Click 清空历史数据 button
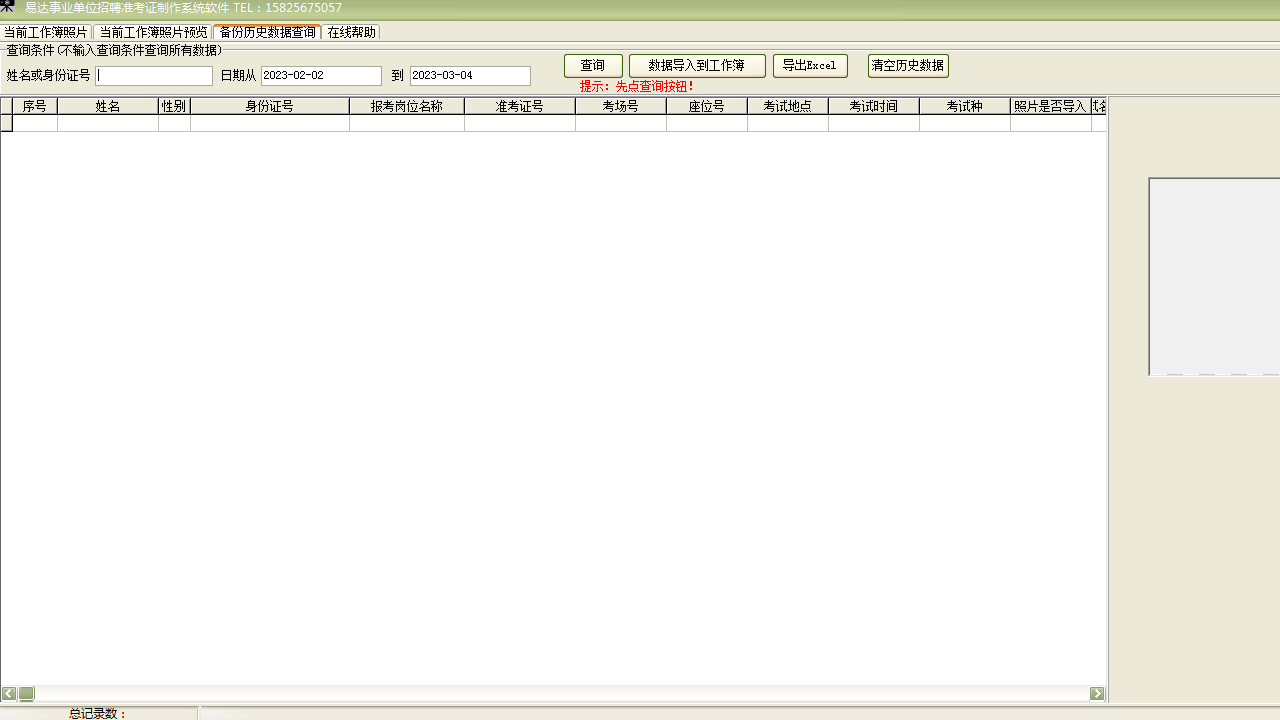This screenshot has width=1280, height=720. click(908, 66)
